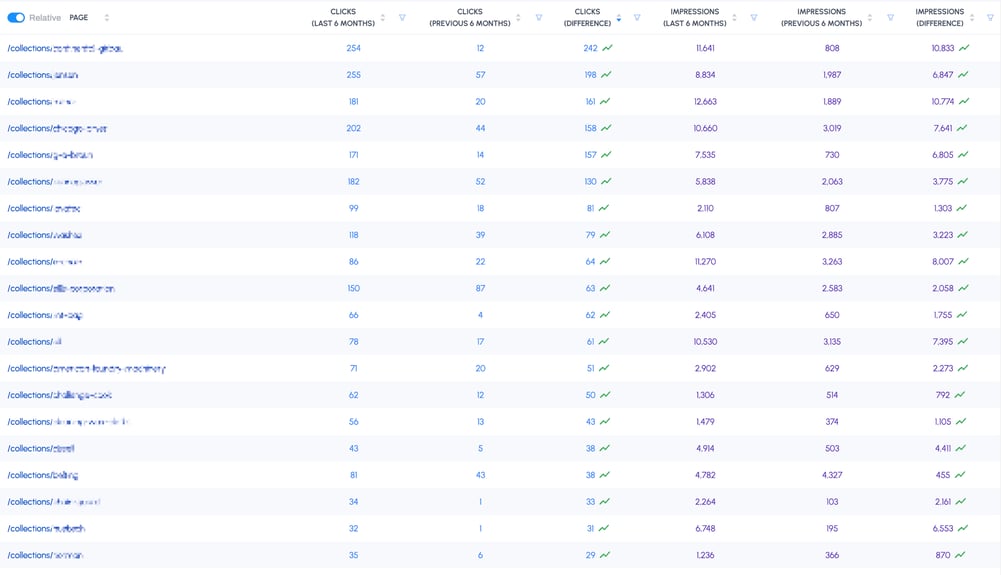Click the IMPRESSIONS (LAST 6 MONTHS) header text
The image size is (1001, 575).
point(695,17)
